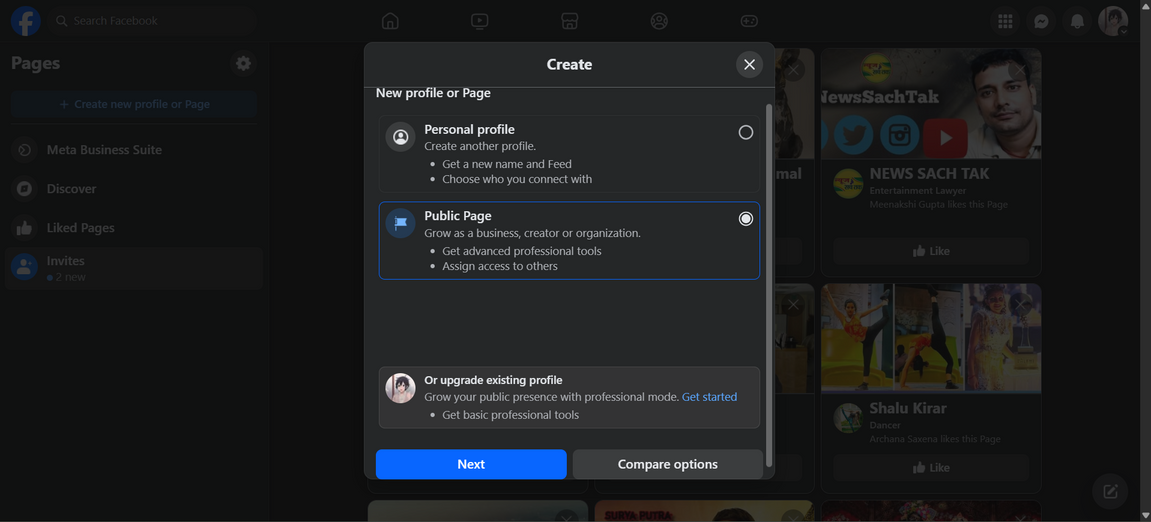1151x522 pixels.
Task: Click the blue Next button
Action: (x=471, y=464)
